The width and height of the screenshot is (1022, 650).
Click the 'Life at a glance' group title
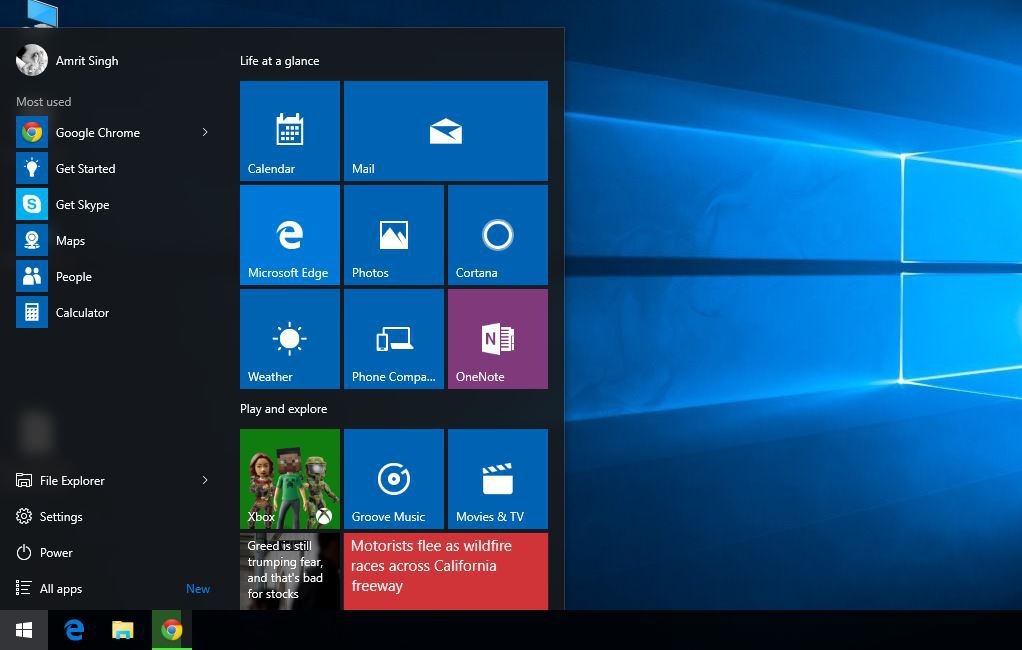click(x=280, y=61)
